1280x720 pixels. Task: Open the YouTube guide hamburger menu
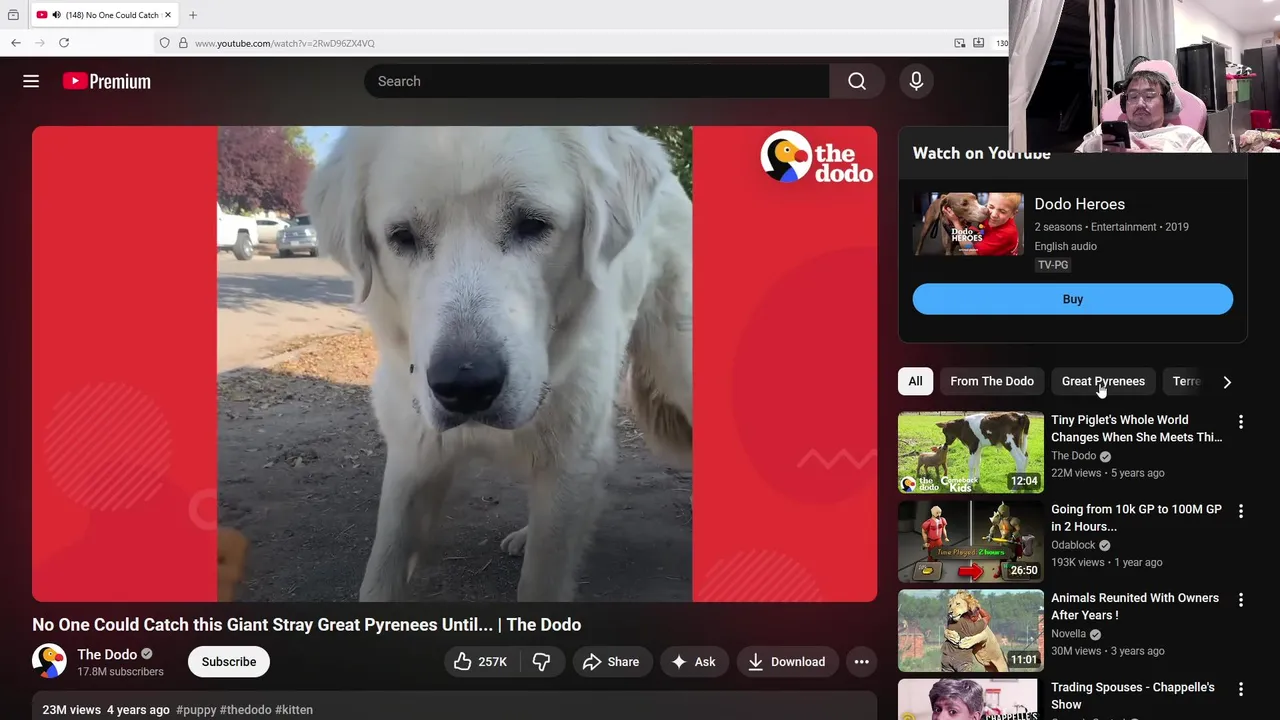point(31,81)
